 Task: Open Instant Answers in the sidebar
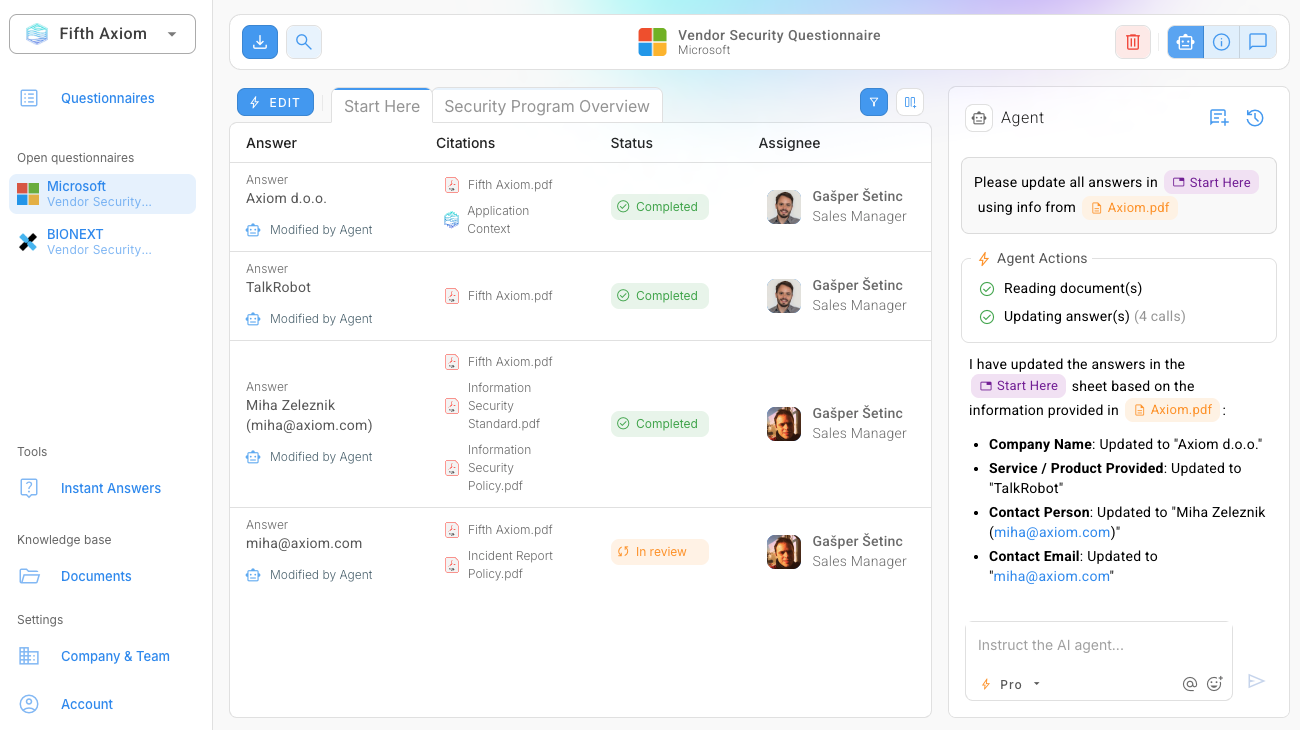click(x=110, y=488)
